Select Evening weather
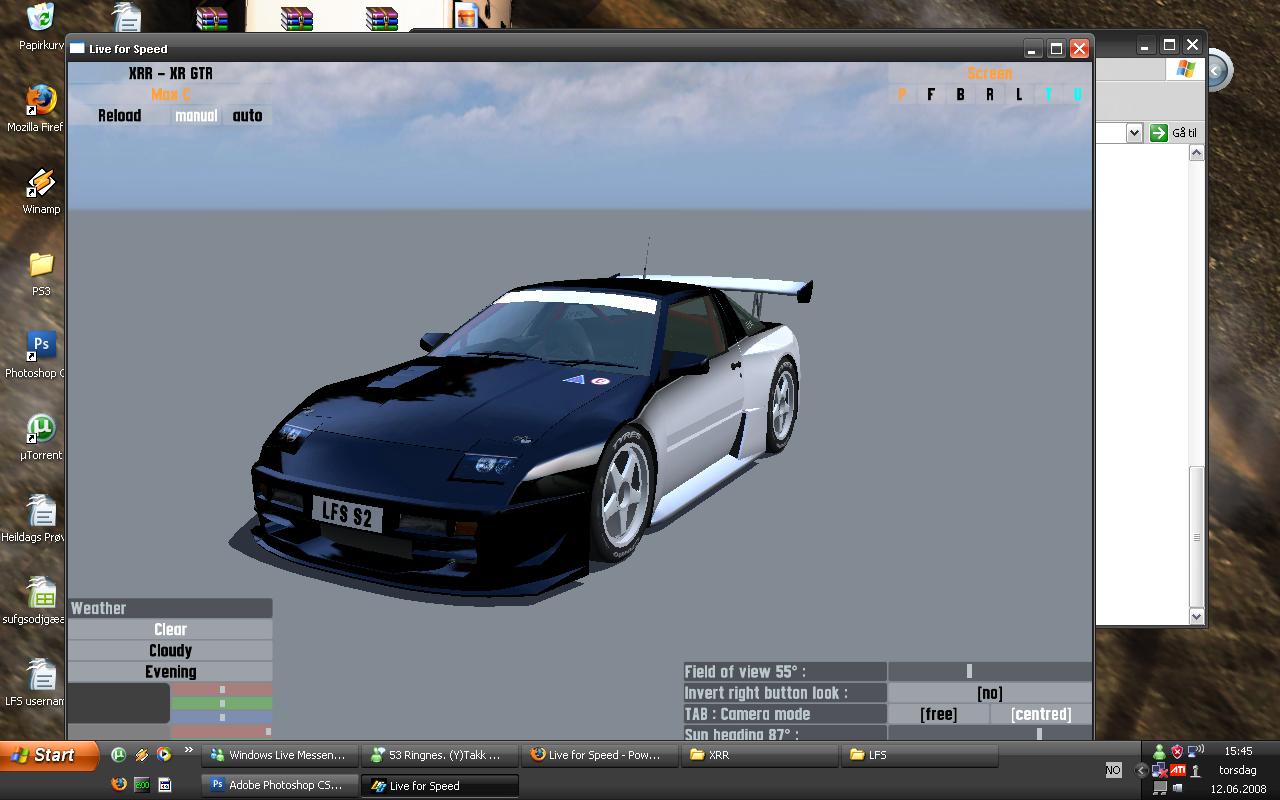Viewport: 1280px width, 800px height. [170, 672]
